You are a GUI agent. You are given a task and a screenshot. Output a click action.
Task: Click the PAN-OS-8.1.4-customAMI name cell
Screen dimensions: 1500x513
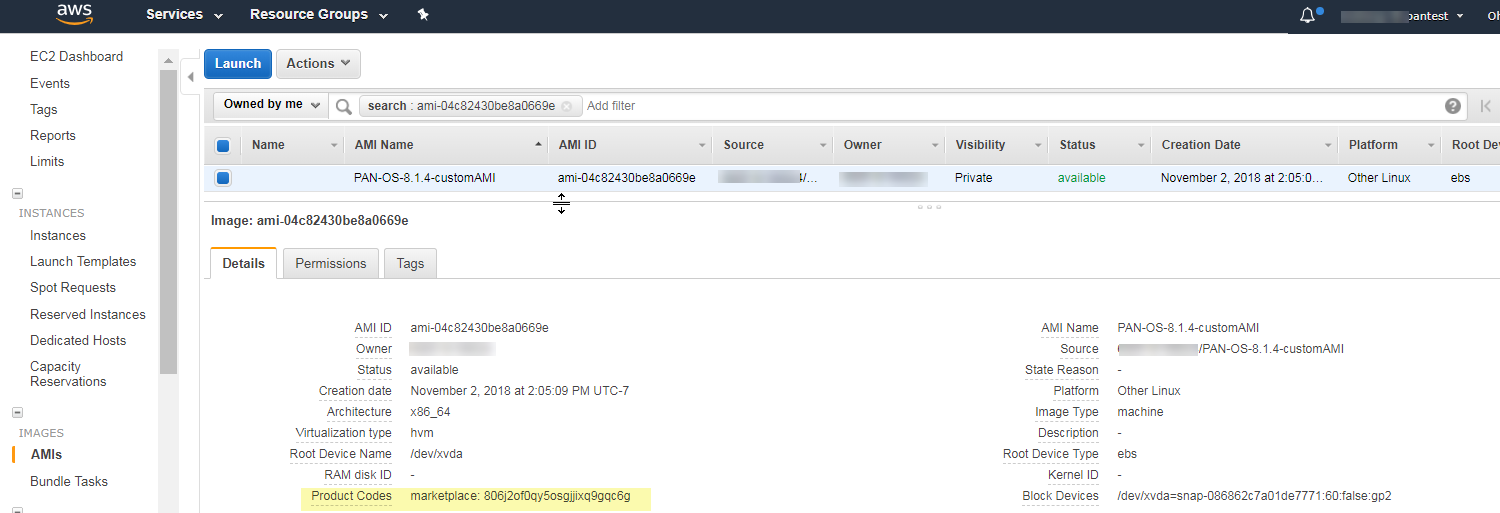coord(425,178)
